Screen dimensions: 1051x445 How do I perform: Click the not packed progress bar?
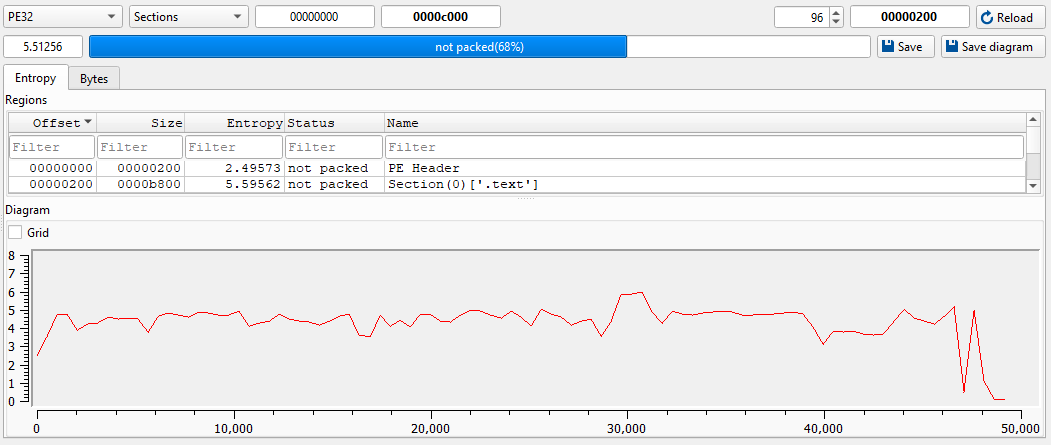click(479, 47)
